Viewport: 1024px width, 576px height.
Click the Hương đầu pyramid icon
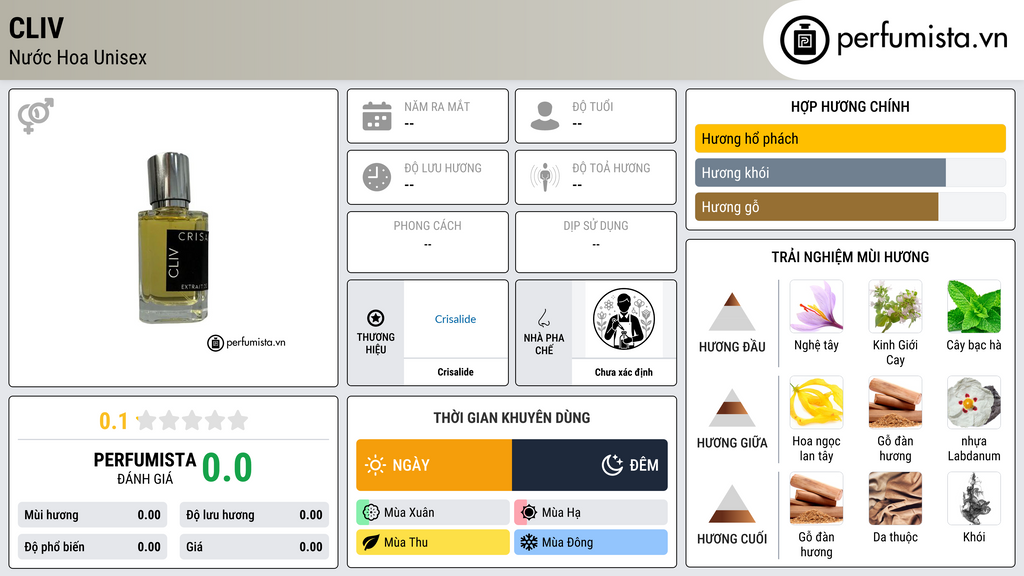coord(732,312)
